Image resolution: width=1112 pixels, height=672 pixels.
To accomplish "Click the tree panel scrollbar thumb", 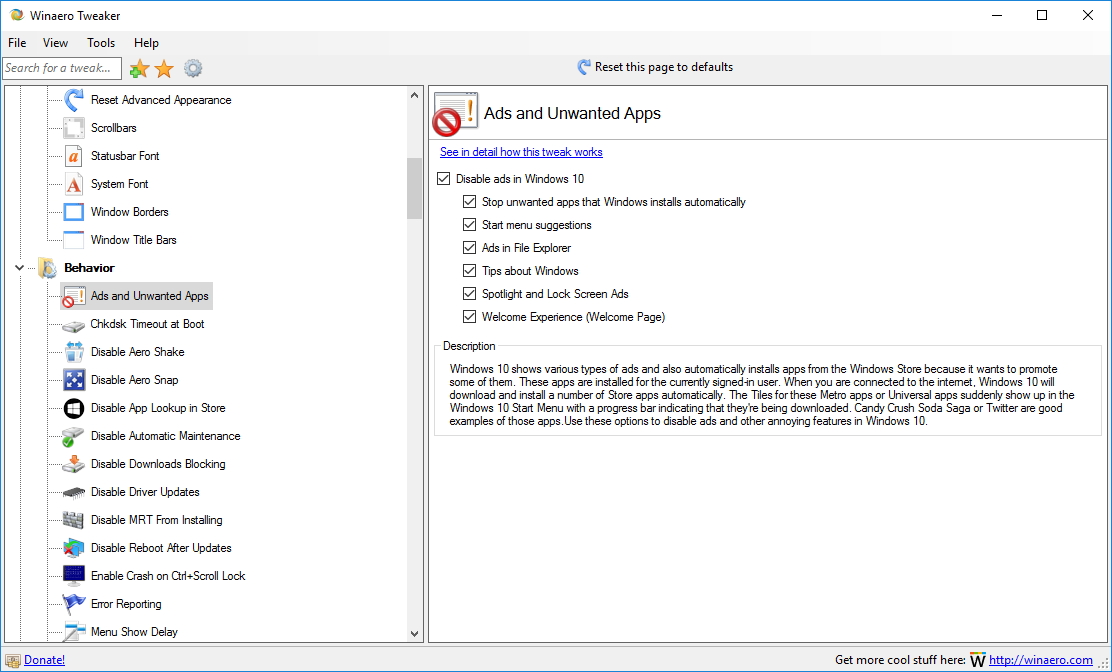I will pos(414,188).
